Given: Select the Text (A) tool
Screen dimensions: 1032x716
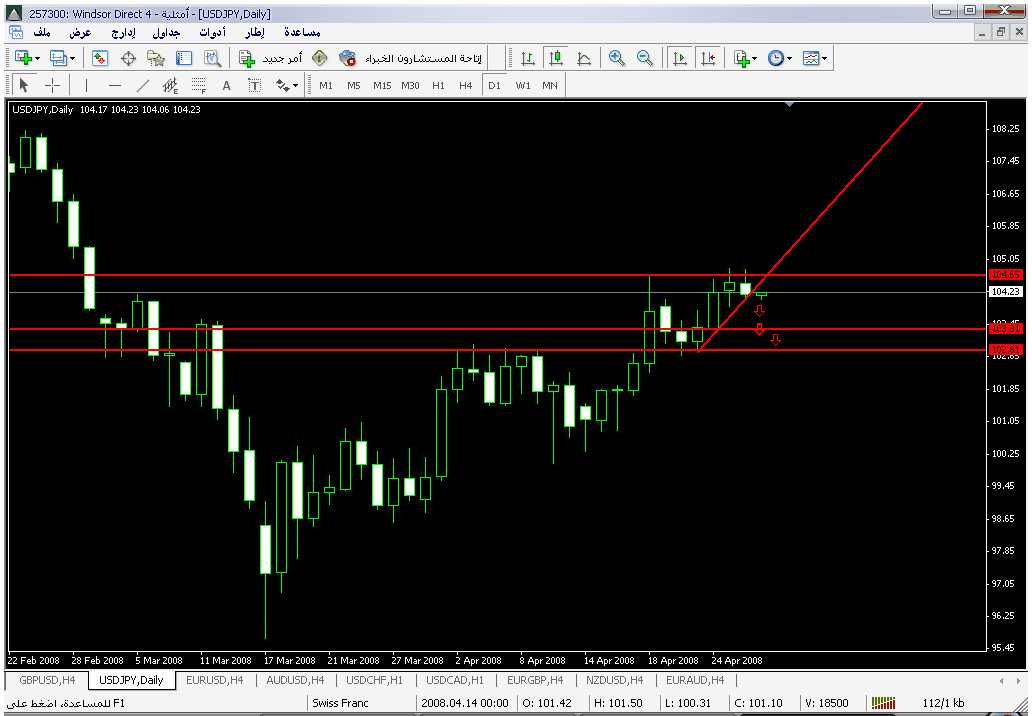Looking at the screenshot, I should pyautogui.click(x=226, y=86).
